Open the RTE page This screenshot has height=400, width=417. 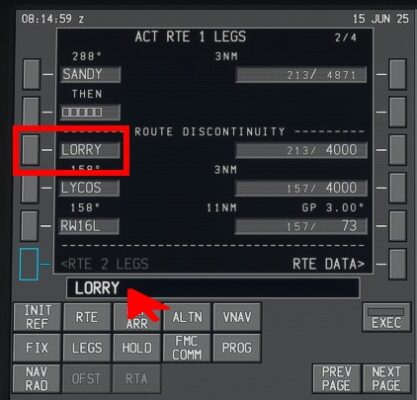(x=87, y=317)
